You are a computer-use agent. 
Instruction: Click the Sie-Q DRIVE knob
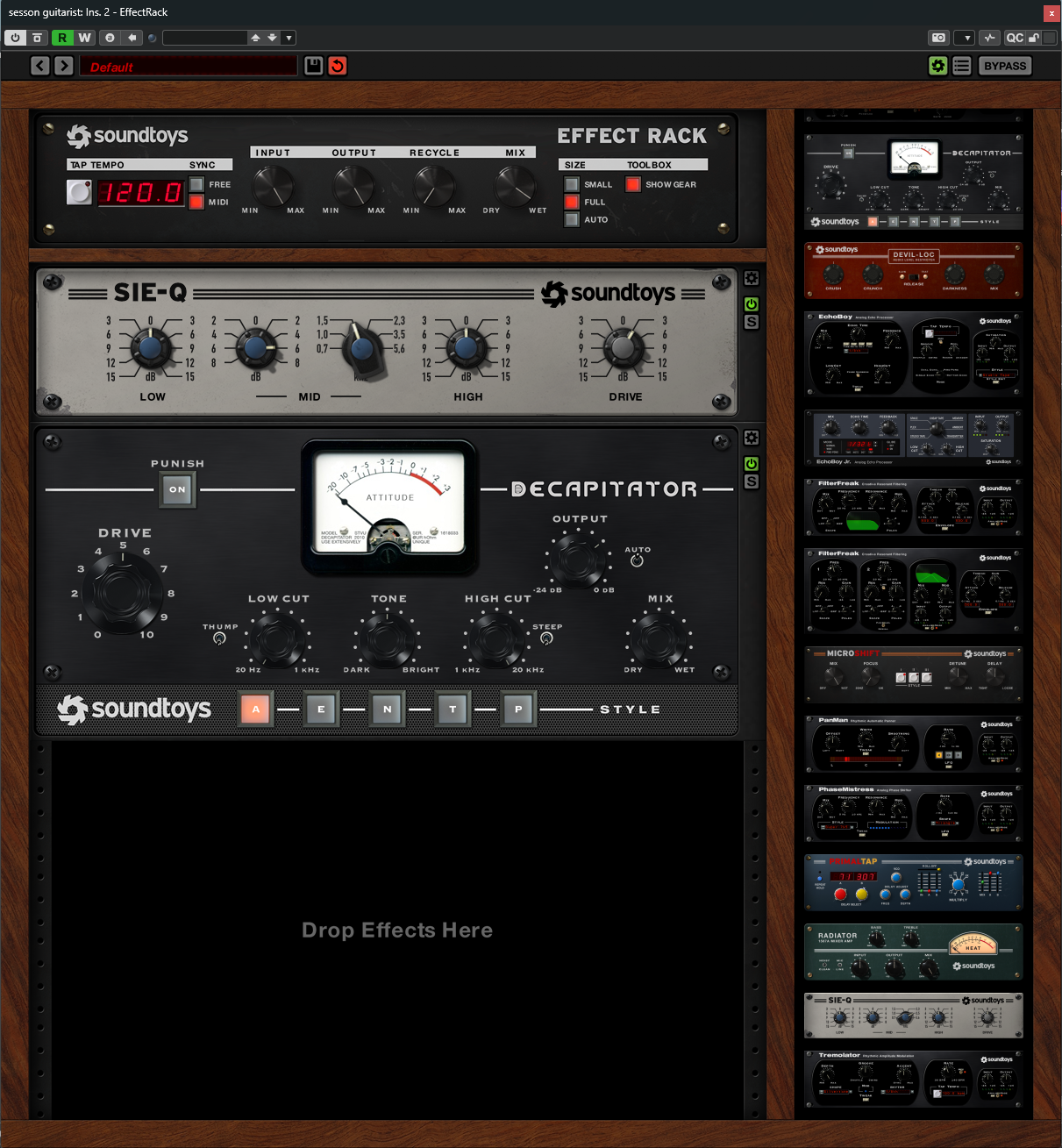coord(623,348)
